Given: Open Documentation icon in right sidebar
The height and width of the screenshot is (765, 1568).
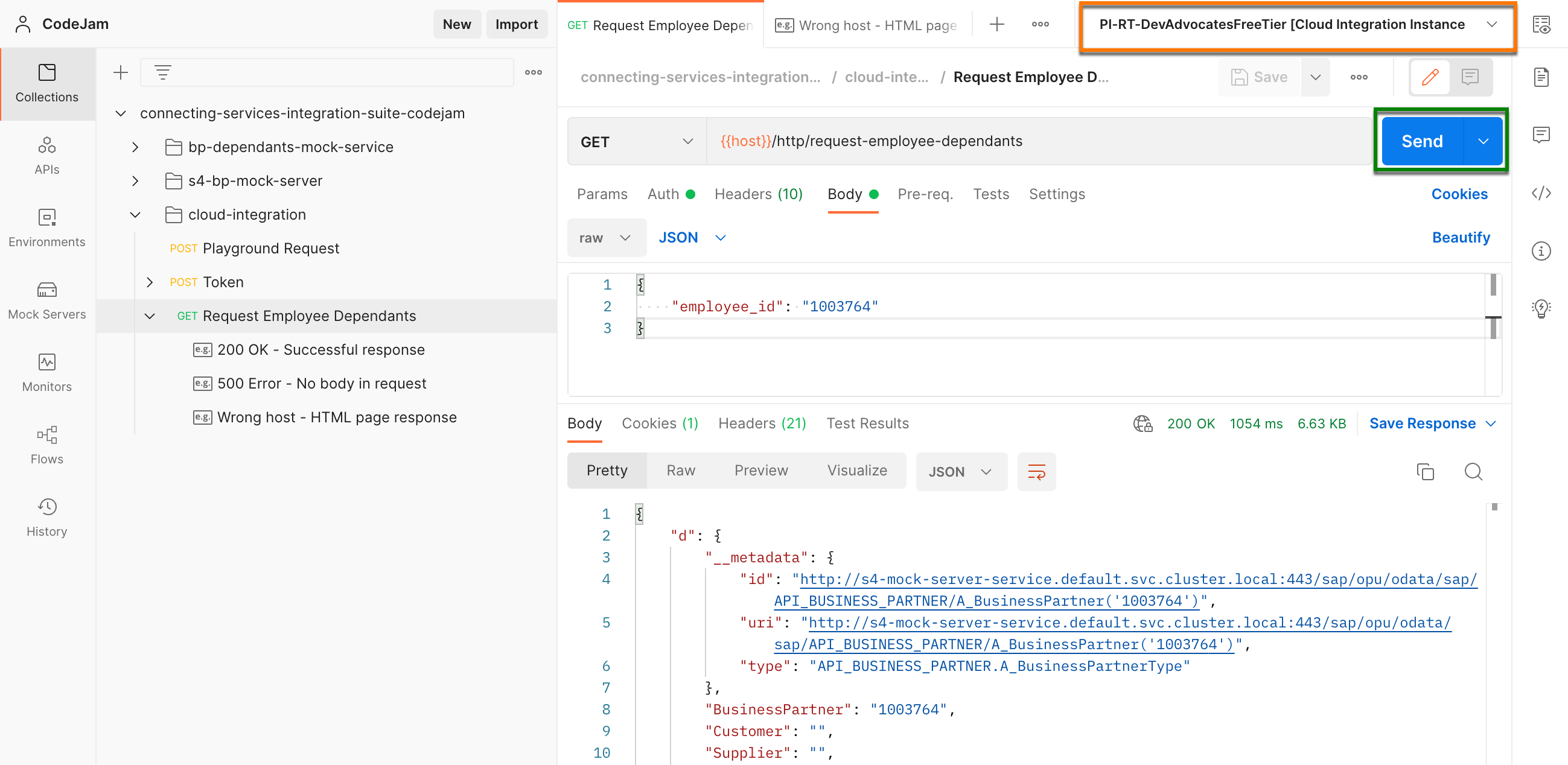Looking at the screenshot, I should [x=1541, y=77].
